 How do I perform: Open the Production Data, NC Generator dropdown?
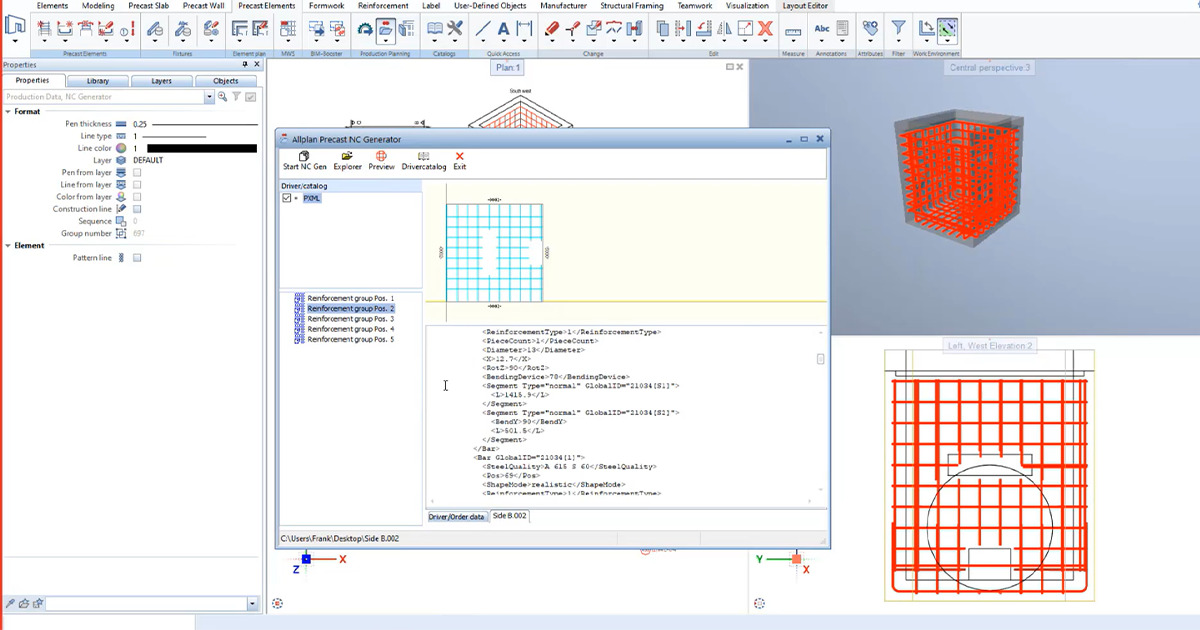(209, 97)
